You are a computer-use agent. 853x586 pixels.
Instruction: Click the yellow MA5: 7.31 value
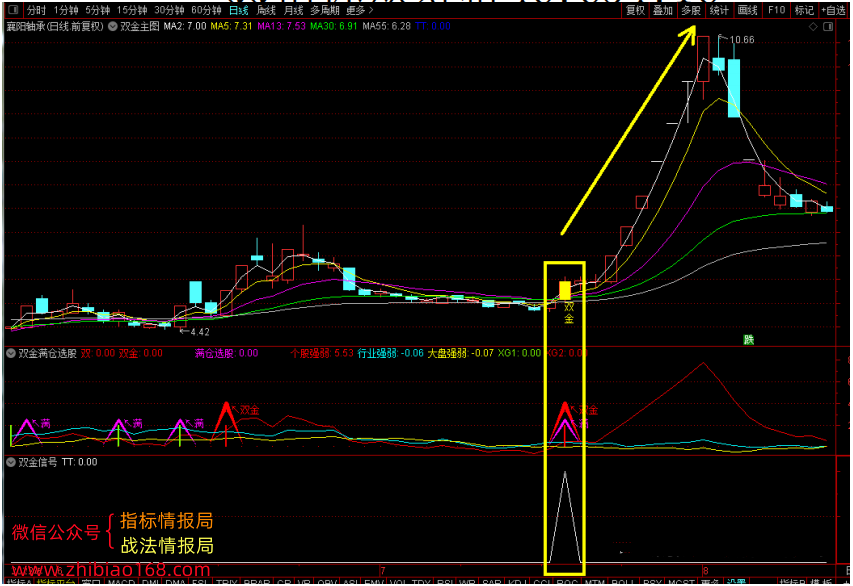tap(231, 26)
